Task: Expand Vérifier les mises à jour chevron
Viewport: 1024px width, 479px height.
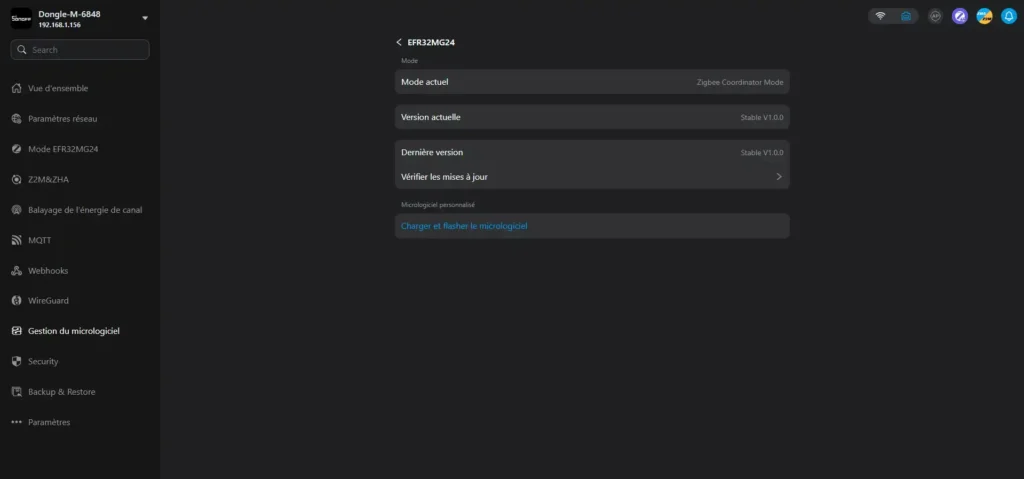Action: (778, 177)
